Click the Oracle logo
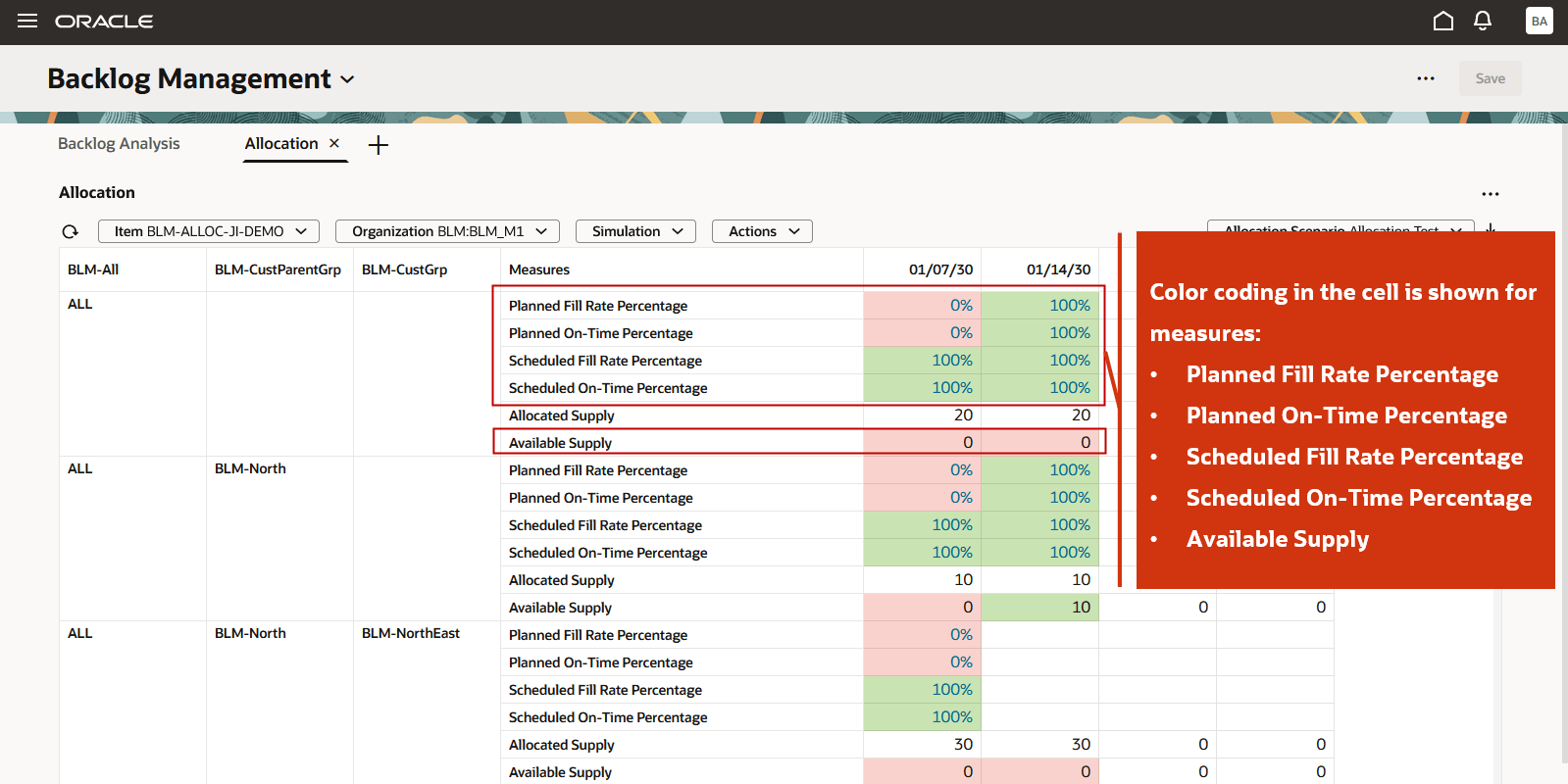The image size is (1568, 784). click(104, 22)
